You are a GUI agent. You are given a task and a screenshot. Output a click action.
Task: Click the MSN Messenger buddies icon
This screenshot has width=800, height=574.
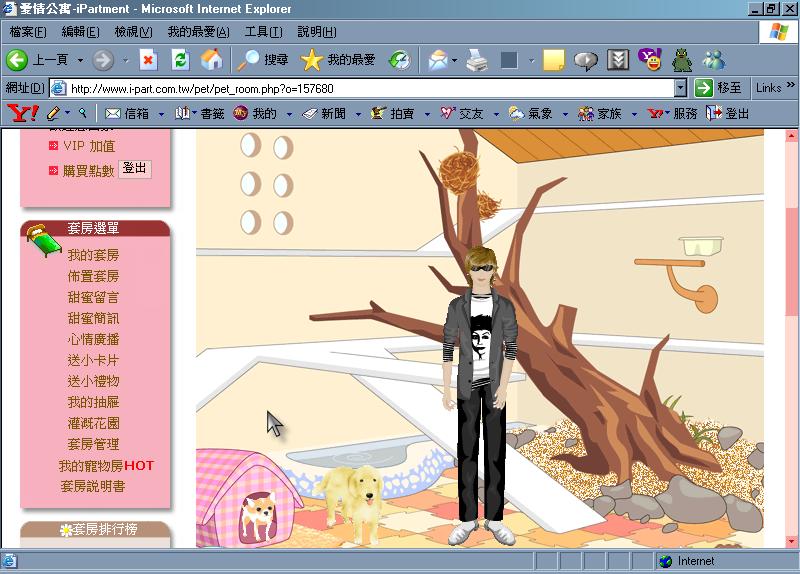pyautogui.click(x=714, y=60)
